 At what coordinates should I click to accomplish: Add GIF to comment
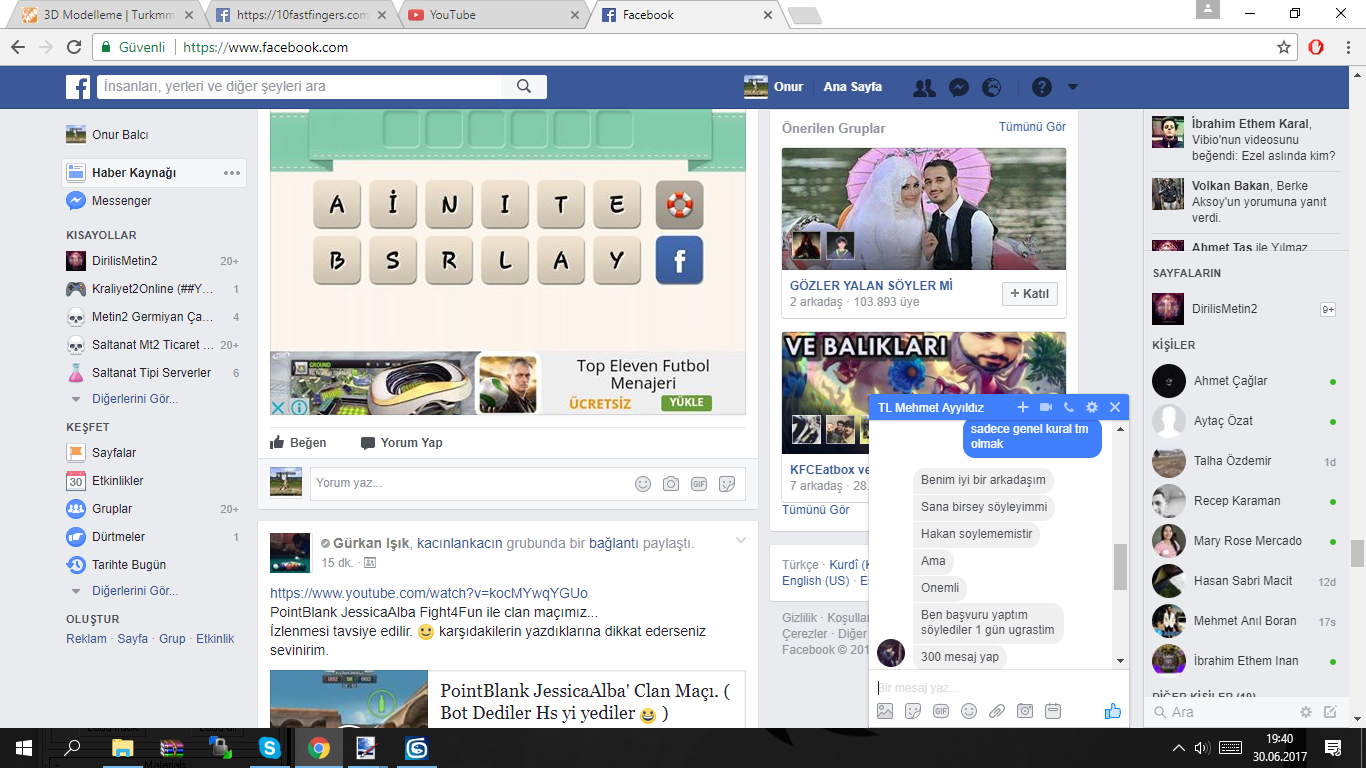pyautogui.click(x=699, y=484)
